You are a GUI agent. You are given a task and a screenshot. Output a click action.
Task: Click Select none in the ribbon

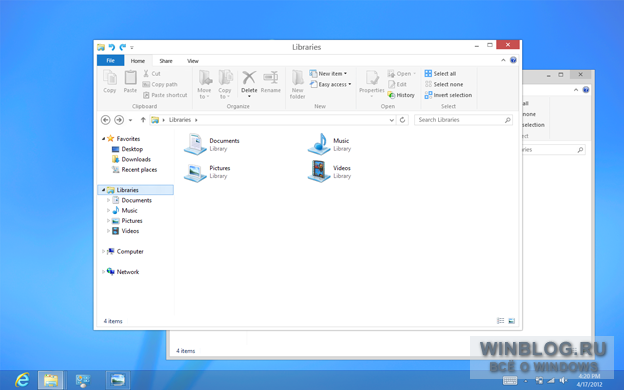(444, 84)
